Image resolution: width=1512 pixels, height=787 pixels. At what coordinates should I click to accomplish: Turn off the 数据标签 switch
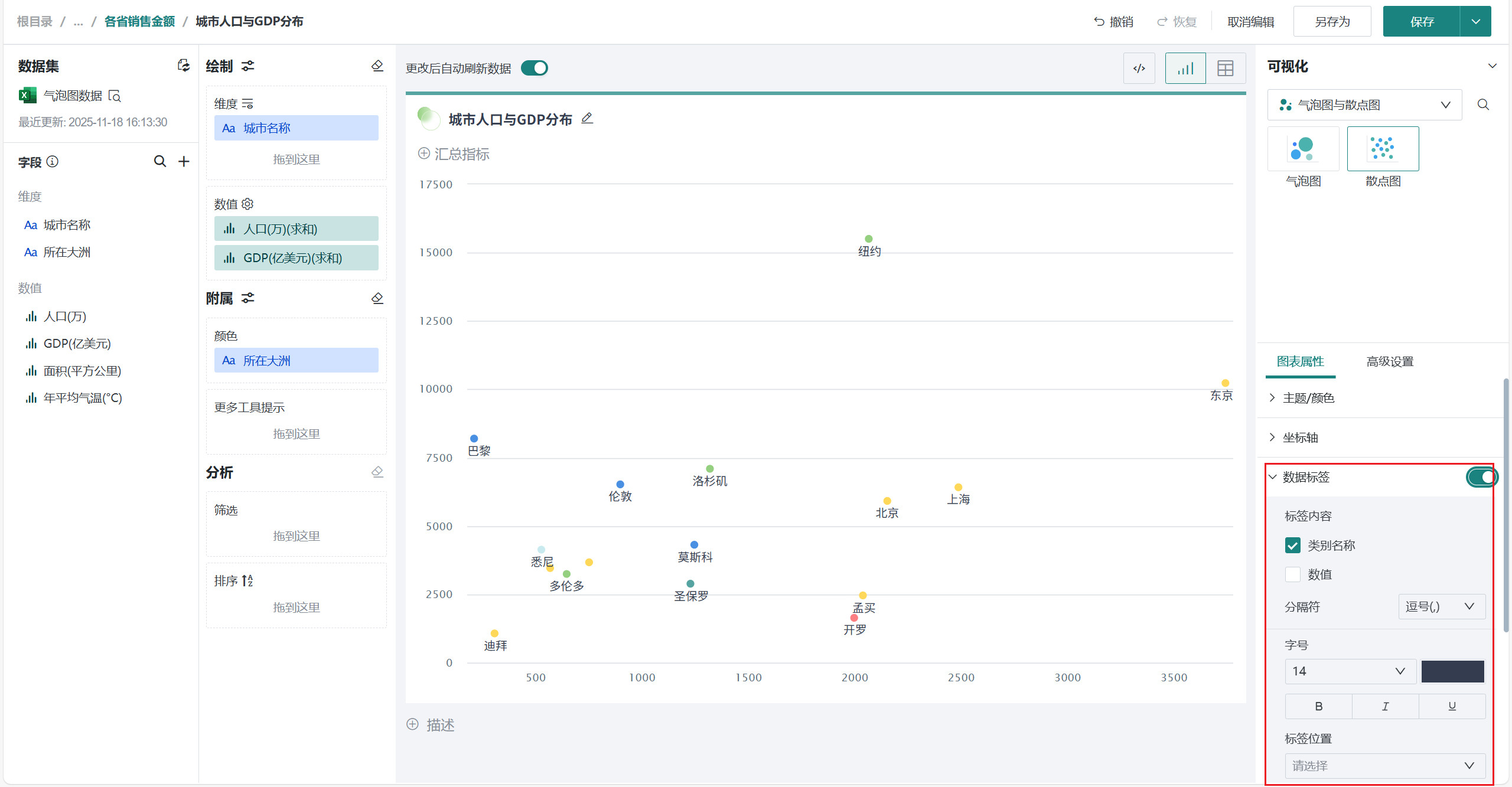(x=1481, y=477)
